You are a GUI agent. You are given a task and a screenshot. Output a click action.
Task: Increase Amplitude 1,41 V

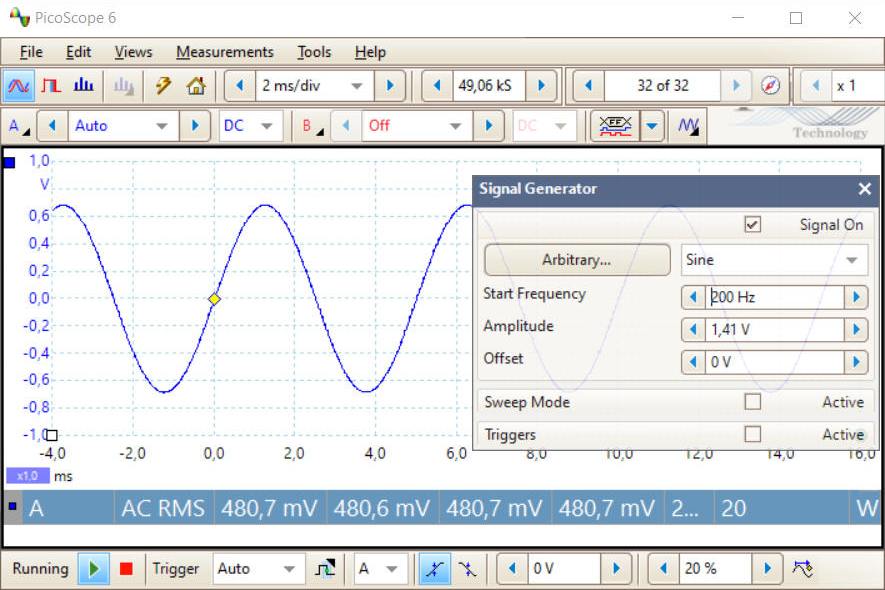(856, 330)
